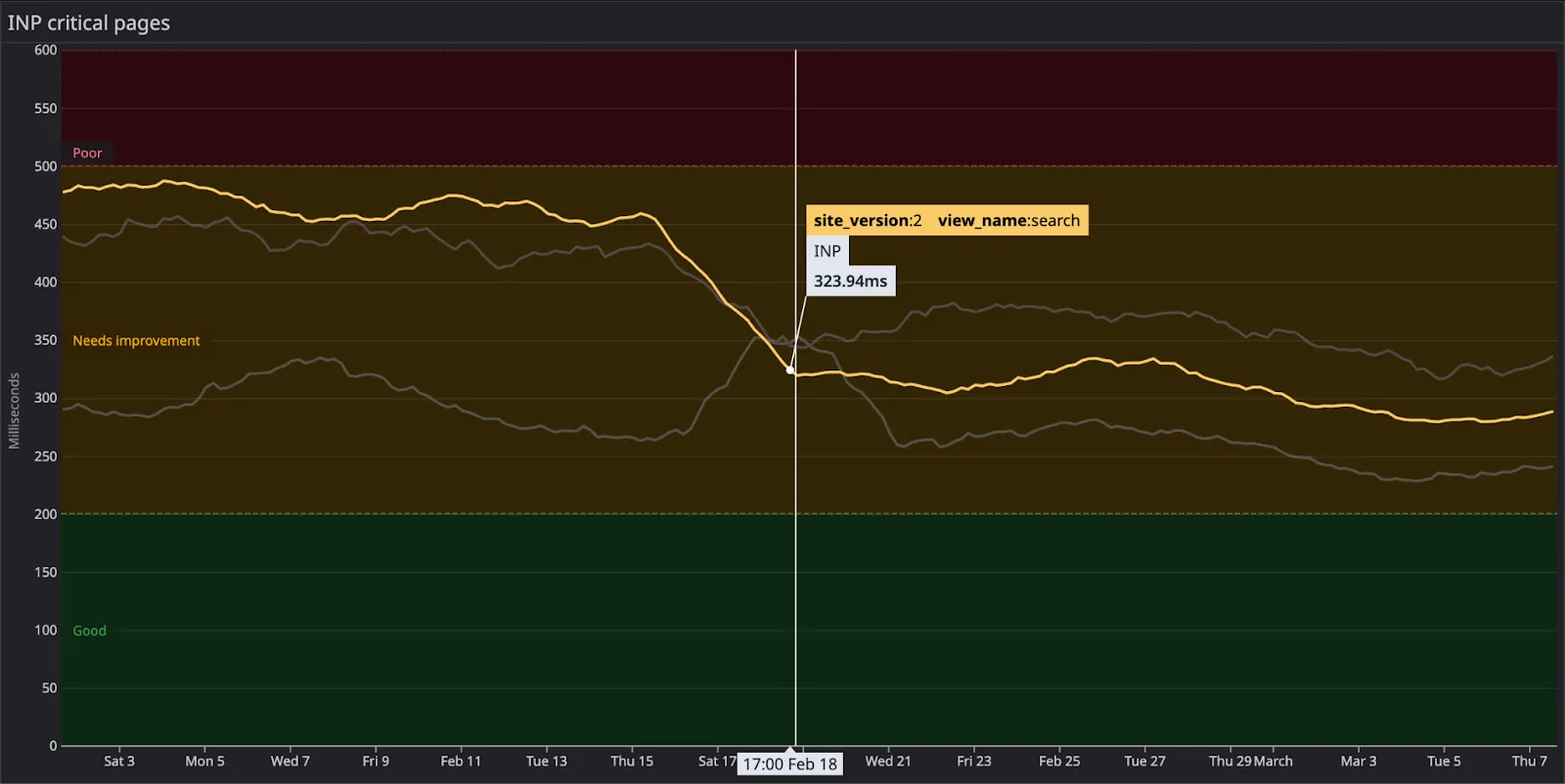Click the "view_name:search" tag in tooltip
Image resolution: width=1565 pixels, height=784 pixels.
pyautogui.click(x=1008, y=221)
